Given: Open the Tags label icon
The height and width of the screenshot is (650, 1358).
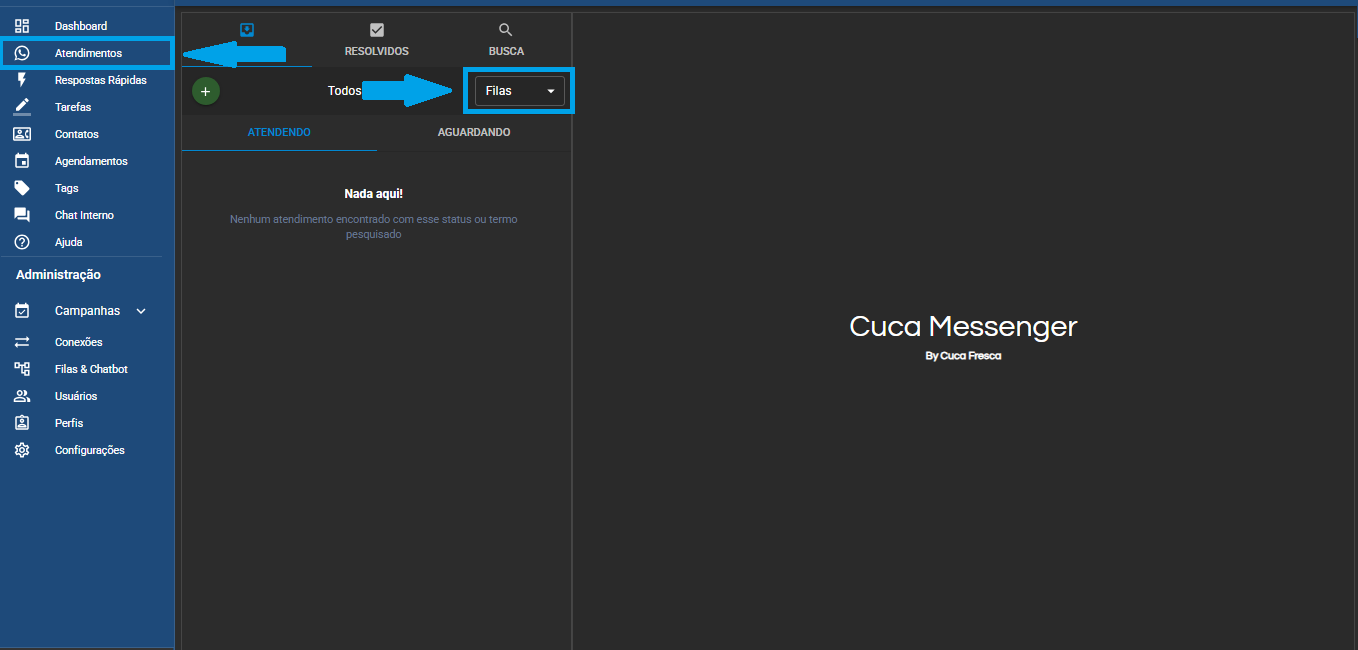Looking at the screenshot, I should pos(22,188).
